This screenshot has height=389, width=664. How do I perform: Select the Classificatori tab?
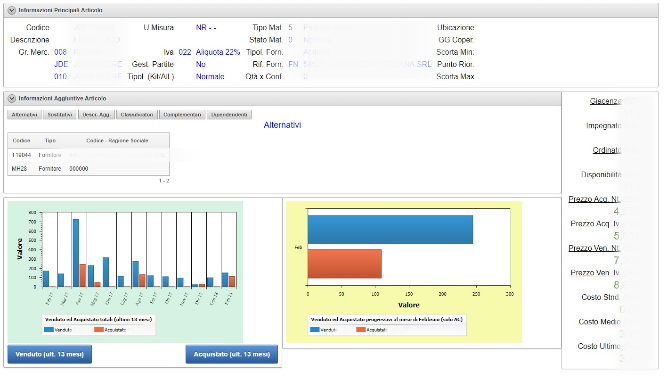click(x=137, y=115)
